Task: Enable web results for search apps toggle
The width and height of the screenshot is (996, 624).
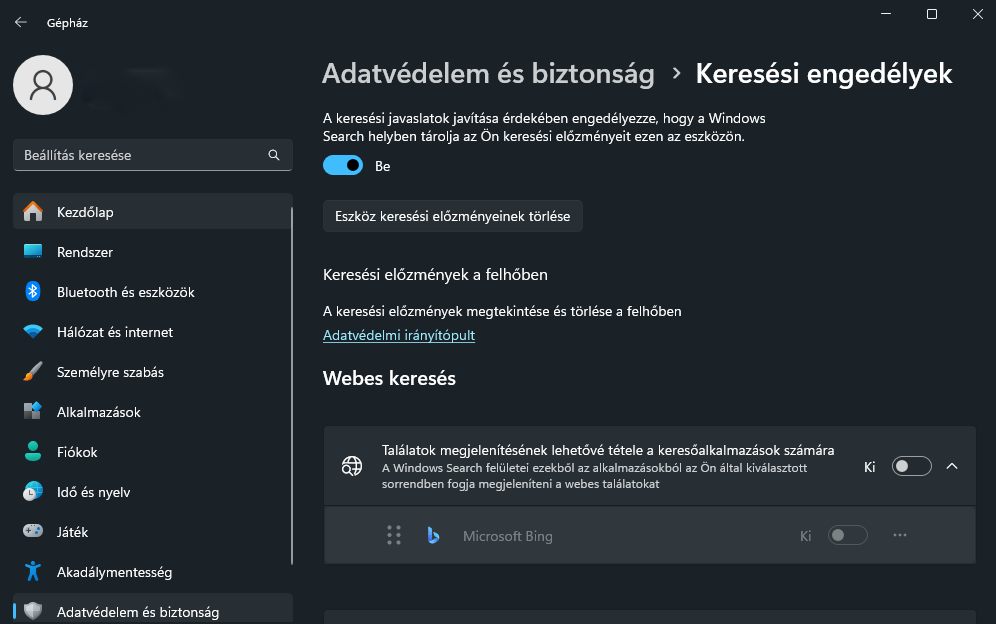Action: coord(912,466)
